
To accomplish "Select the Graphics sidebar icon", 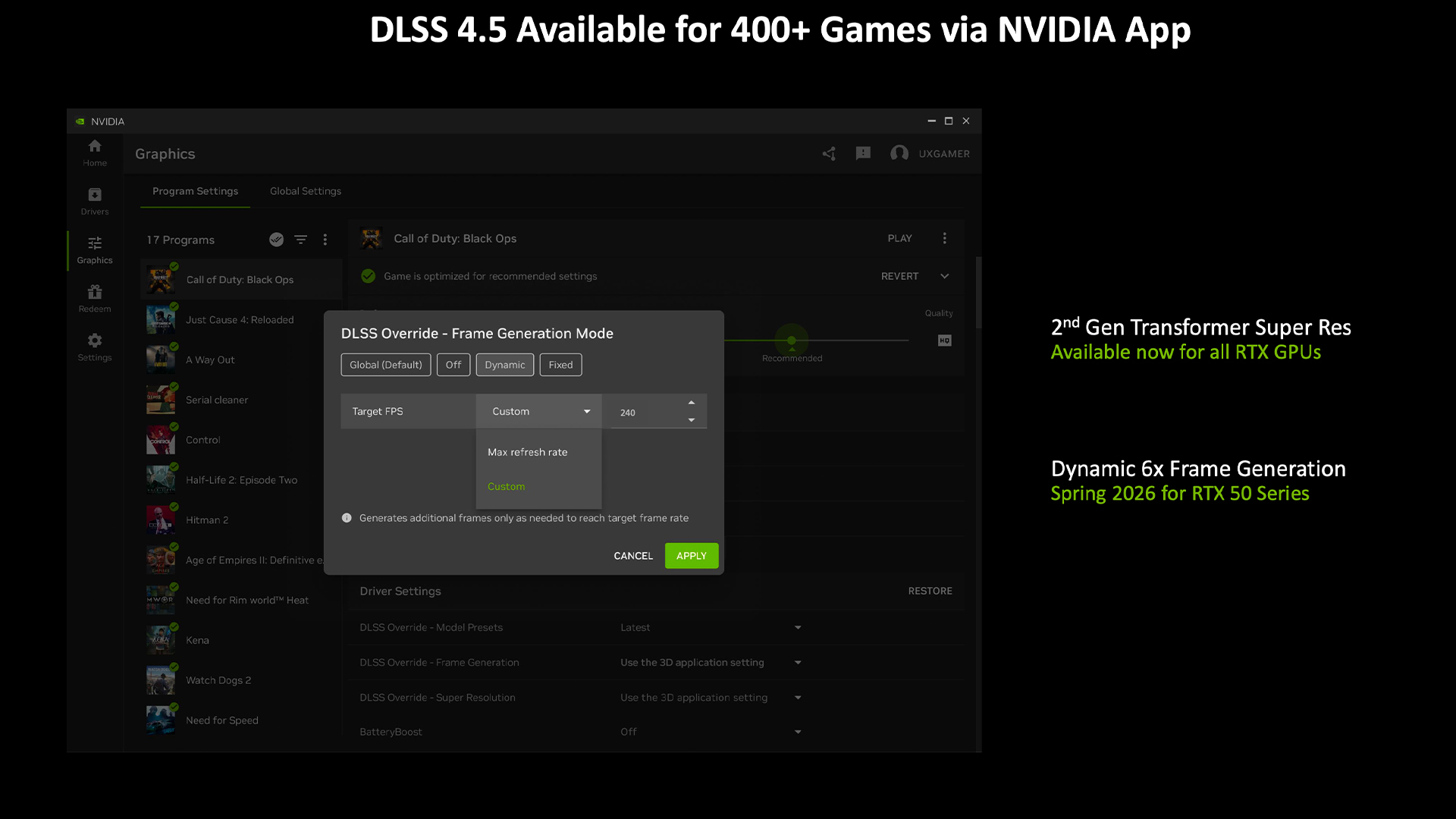I will [94, 250].
